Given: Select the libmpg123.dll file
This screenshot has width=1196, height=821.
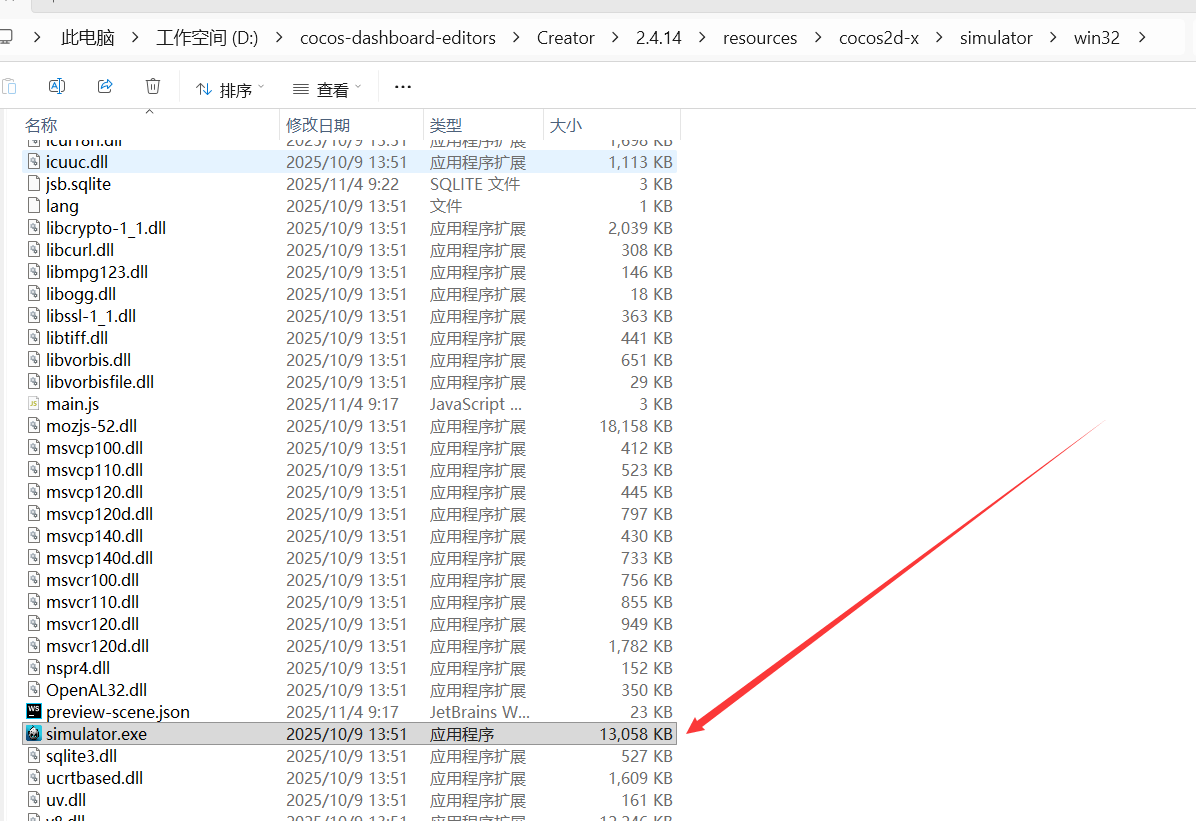Looking at the screenshot, I should click(97, 272).
